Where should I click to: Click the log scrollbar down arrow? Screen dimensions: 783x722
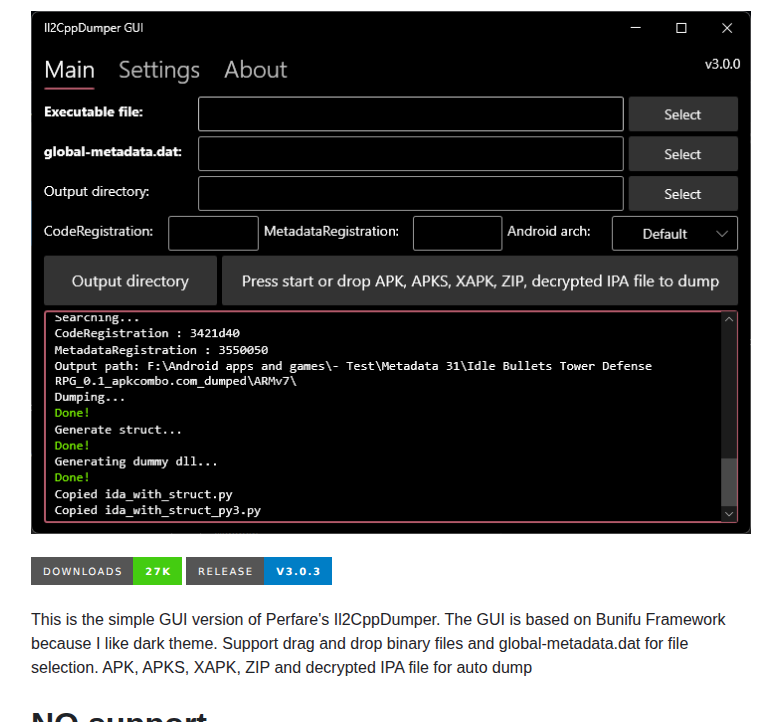coord(729,514)
